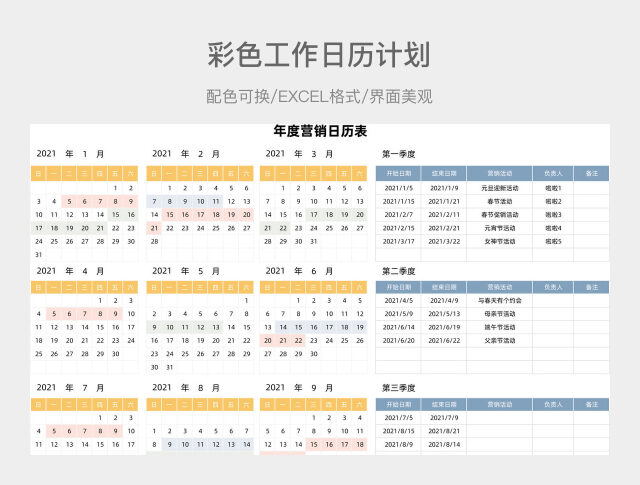
Task: Select end date cell 2021/1/21
Action: [444, 202]
